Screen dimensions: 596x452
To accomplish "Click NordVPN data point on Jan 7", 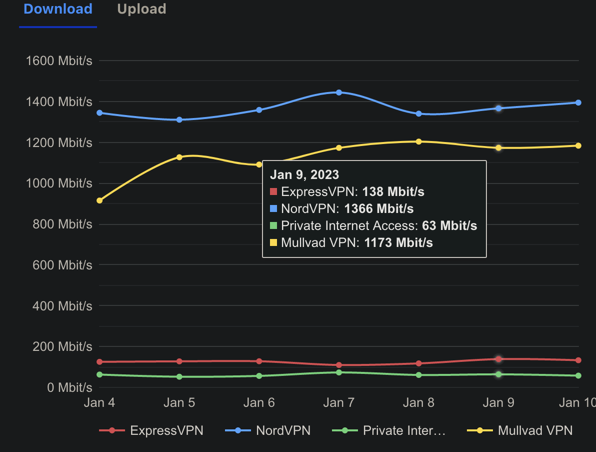I will point(339,92).
